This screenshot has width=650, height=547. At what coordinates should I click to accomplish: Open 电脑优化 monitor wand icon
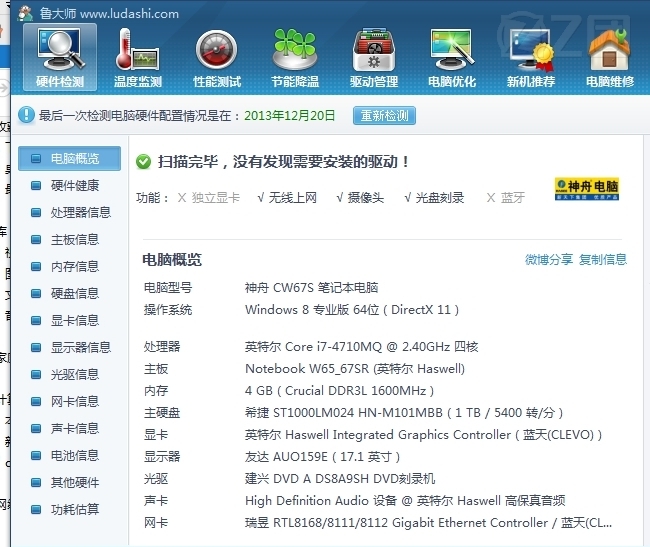pos(452,57)
